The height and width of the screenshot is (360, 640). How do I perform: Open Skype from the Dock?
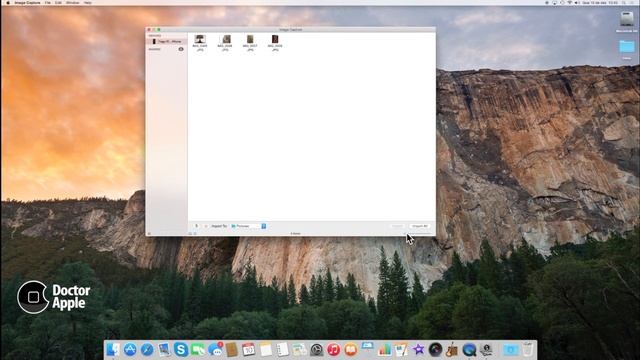pyautogui.click(x=181, y=349)
